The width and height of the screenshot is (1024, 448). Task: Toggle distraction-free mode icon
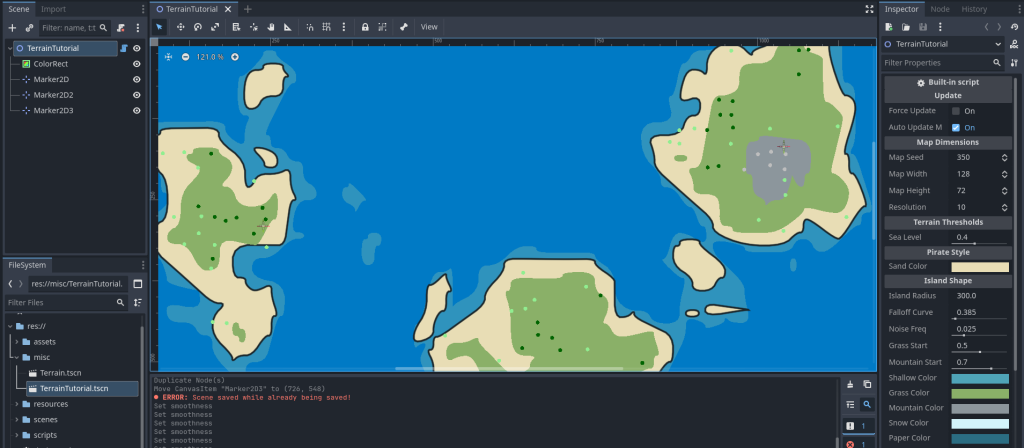click(868, 9)
